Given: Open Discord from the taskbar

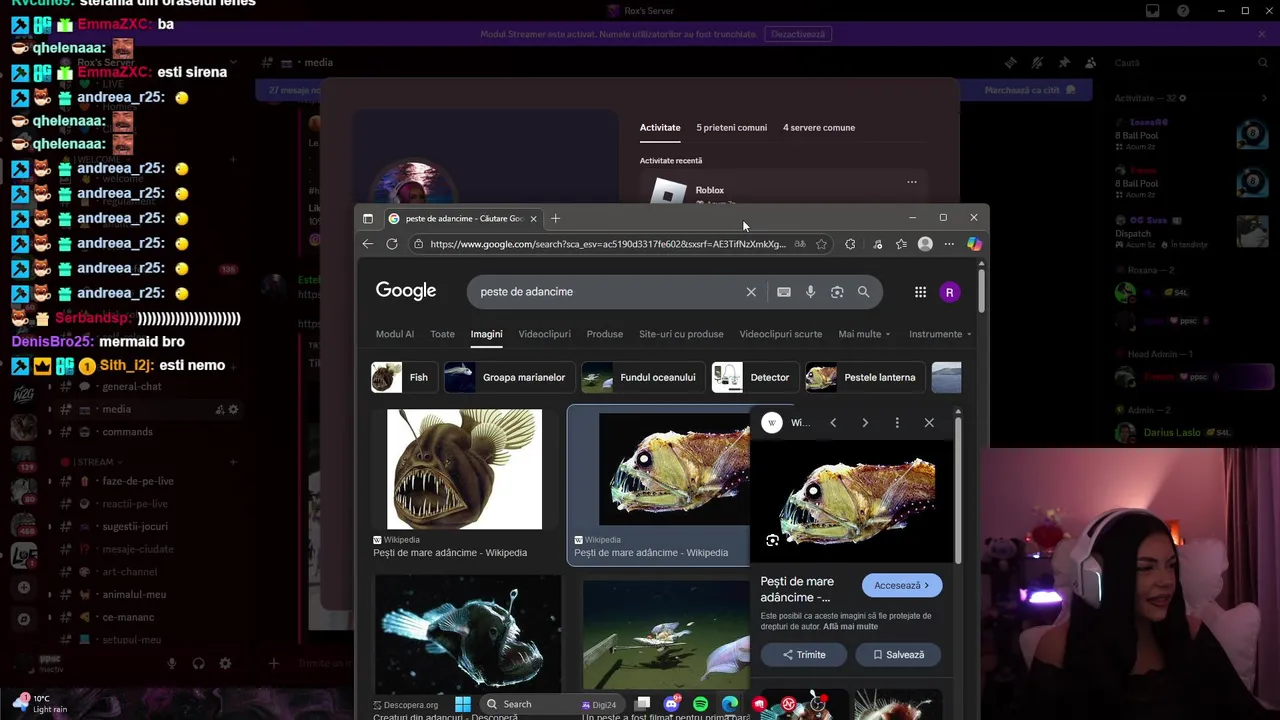Looking at the screenshot, I should pos(671,704).
